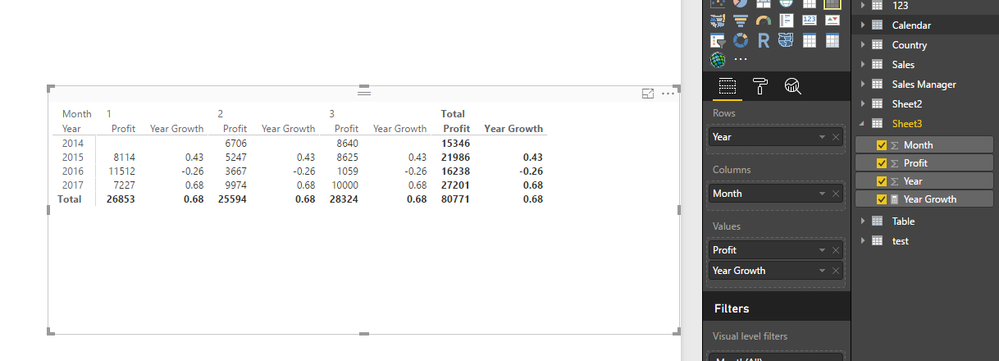The image size is (999, 361).
Task: Click the 9974 profit cell
Action: (x=235, y=185)
